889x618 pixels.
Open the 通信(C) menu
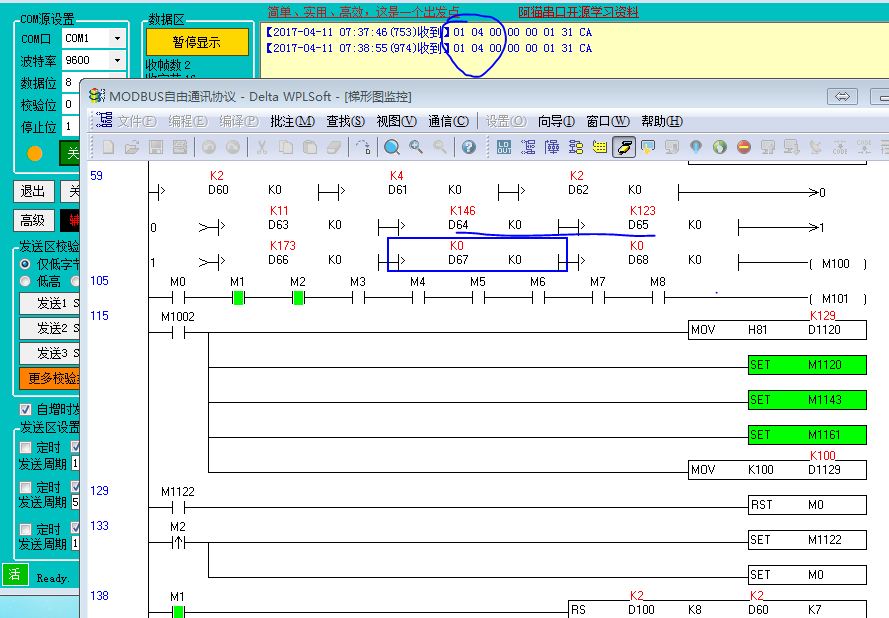click(448, 121)
